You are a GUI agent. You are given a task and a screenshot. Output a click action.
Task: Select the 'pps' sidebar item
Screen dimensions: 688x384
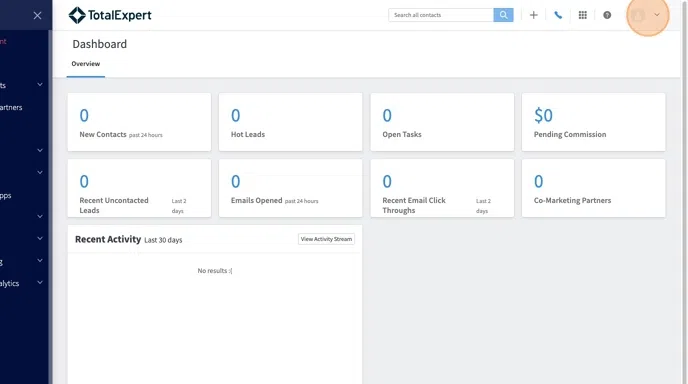[x=6, y=196]
